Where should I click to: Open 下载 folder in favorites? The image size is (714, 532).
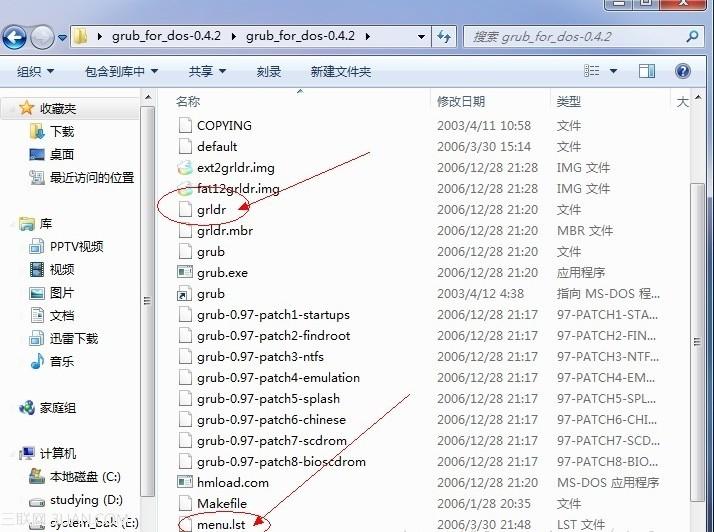pos(62,132)
